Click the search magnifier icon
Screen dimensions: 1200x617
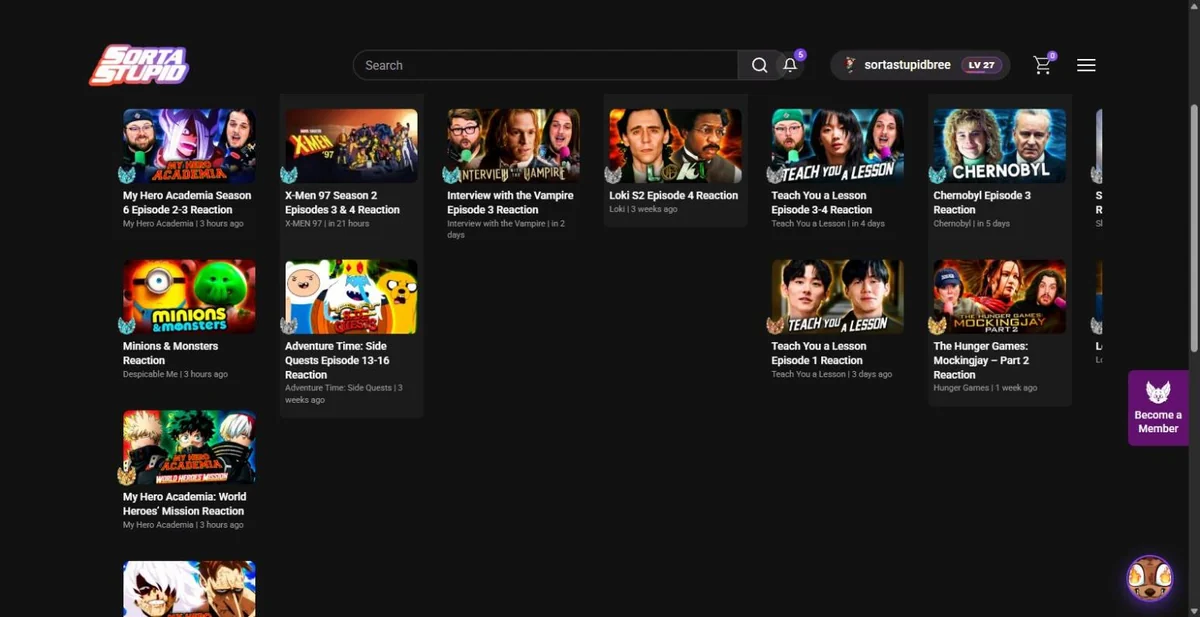760,65
